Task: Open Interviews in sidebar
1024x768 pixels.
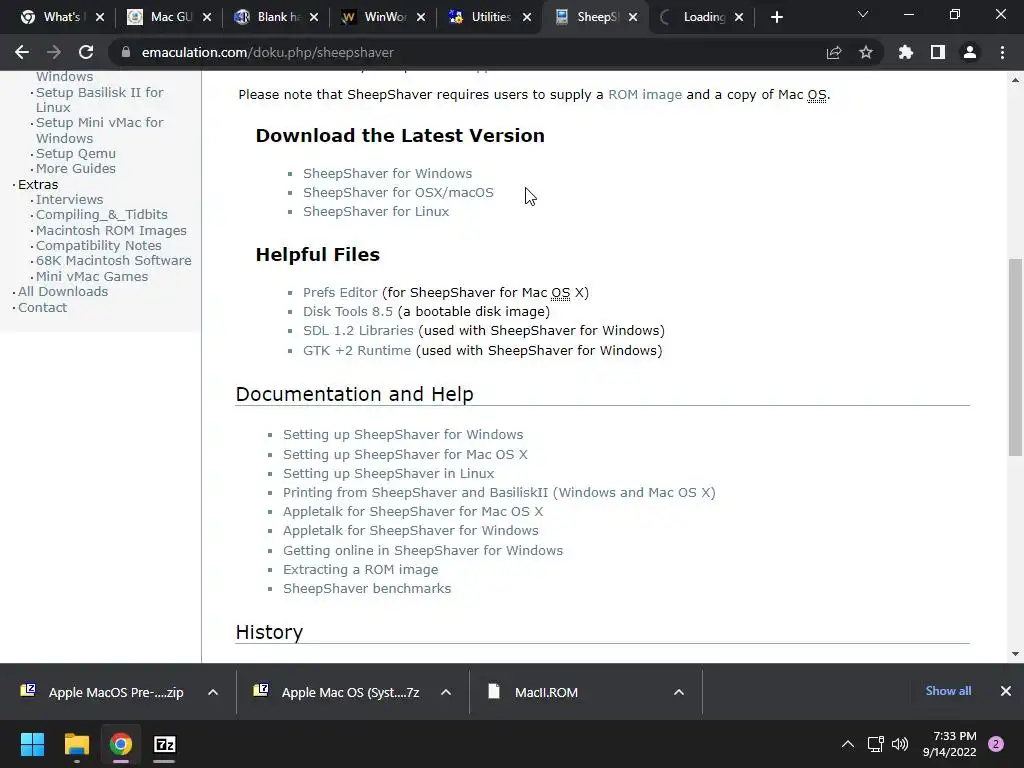Action: click(x=69, y=199)
